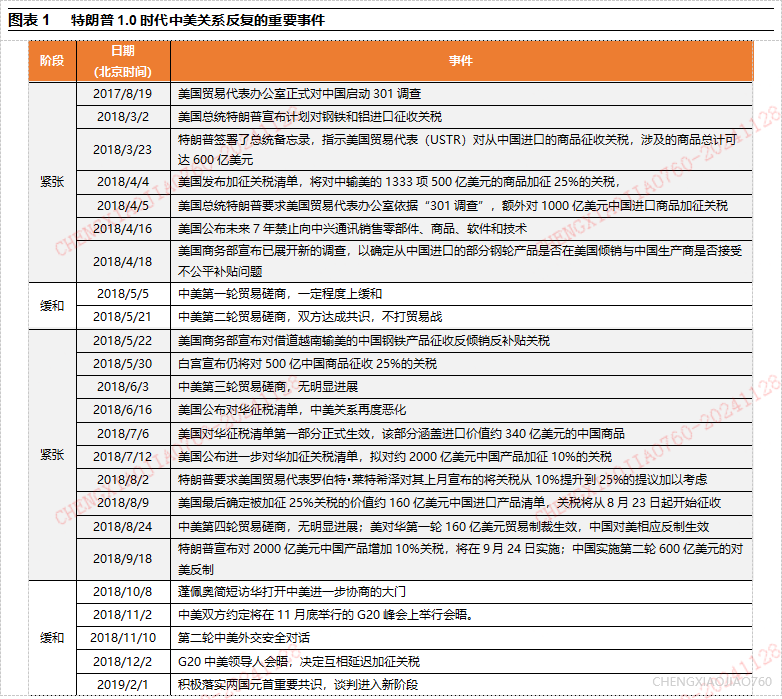Select the date cell 2018/6/16
Screen dimensions: 782x699
123,410
